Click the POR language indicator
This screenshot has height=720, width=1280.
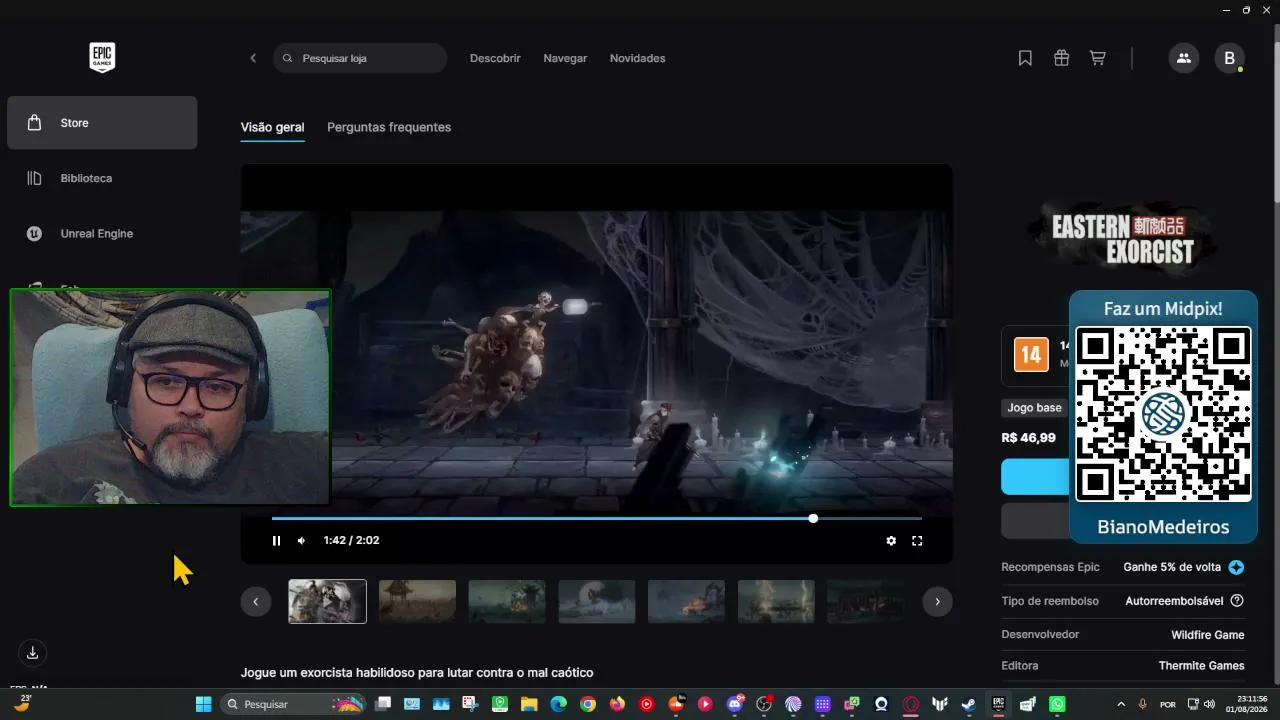[x=1168, y=704]
